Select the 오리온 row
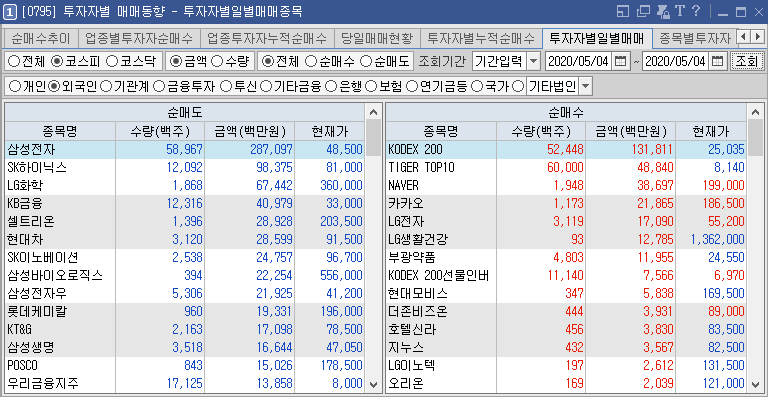 coord(566,383)
